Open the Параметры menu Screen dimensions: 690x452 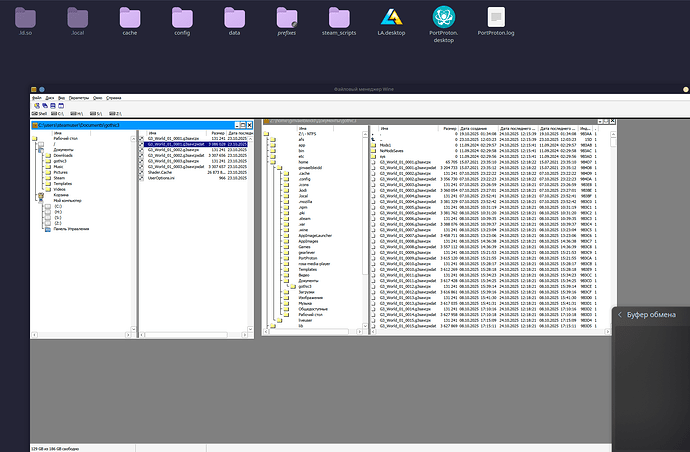[x=78, y=98]
